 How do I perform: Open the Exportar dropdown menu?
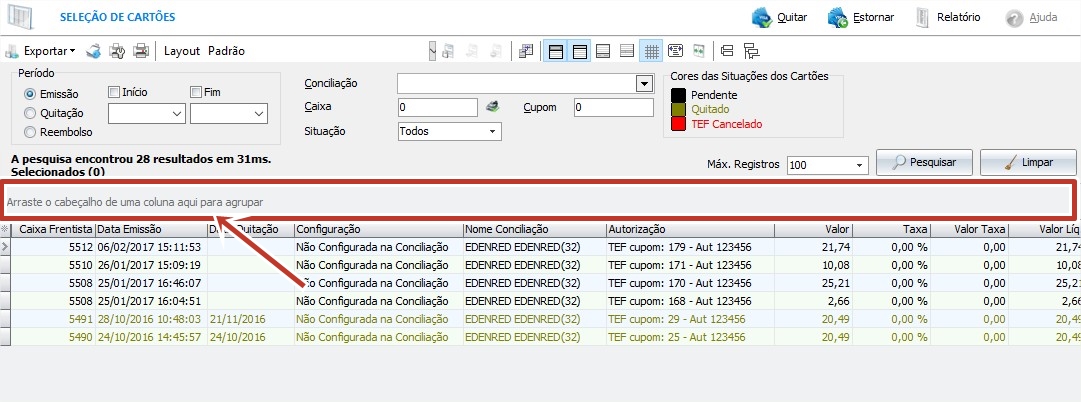pyautogui.click(x=40, y=51)
